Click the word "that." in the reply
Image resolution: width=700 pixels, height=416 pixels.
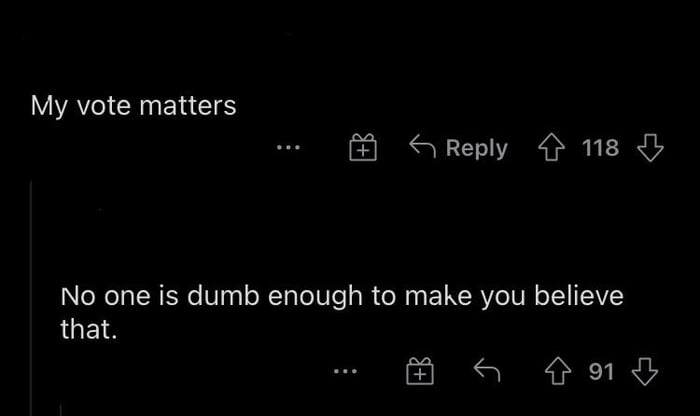click(89, 327)
